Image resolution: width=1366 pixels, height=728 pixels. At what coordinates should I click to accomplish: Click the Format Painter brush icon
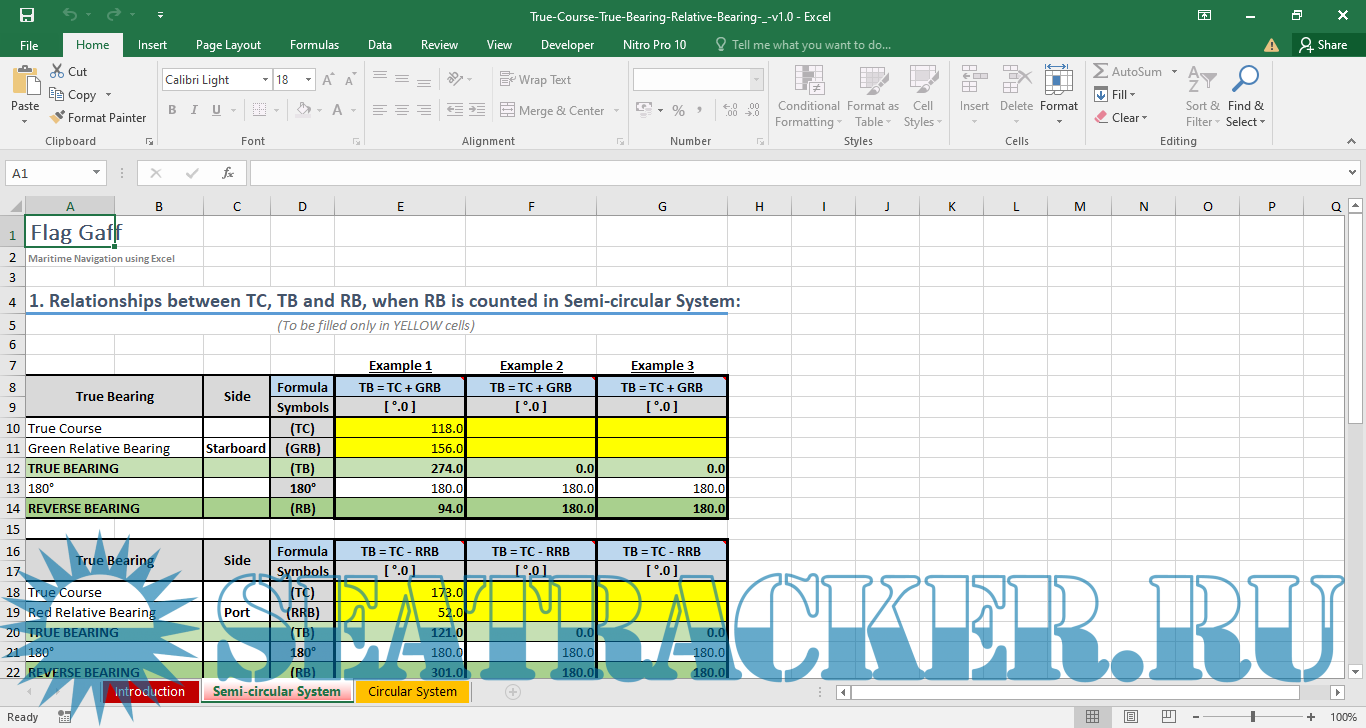58,117
